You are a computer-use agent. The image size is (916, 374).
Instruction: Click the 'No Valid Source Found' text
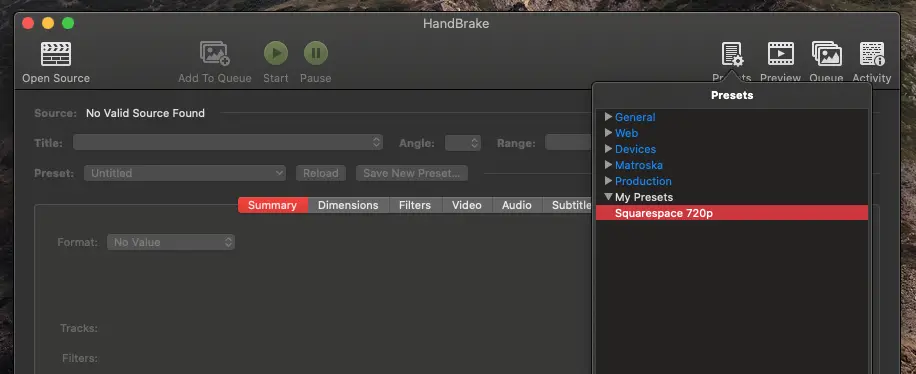(145, 113)
